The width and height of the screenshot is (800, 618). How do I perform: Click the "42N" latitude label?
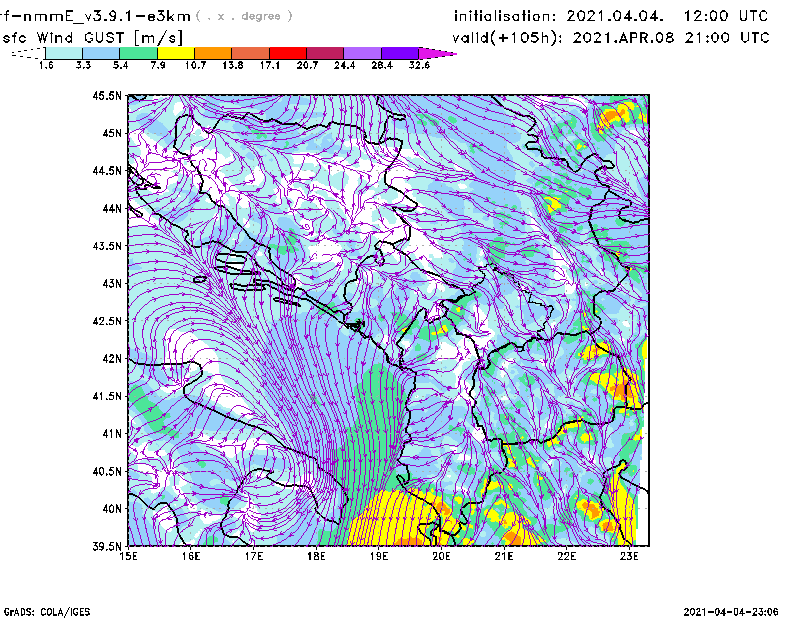coord(112,359)
